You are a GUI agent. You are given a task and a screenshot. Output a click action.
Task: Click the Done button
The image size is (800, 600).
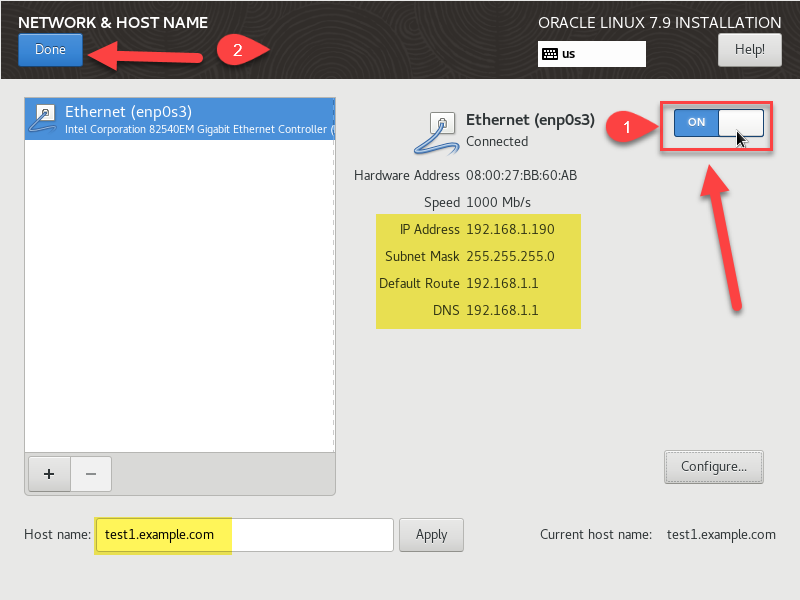click(50, 50)
